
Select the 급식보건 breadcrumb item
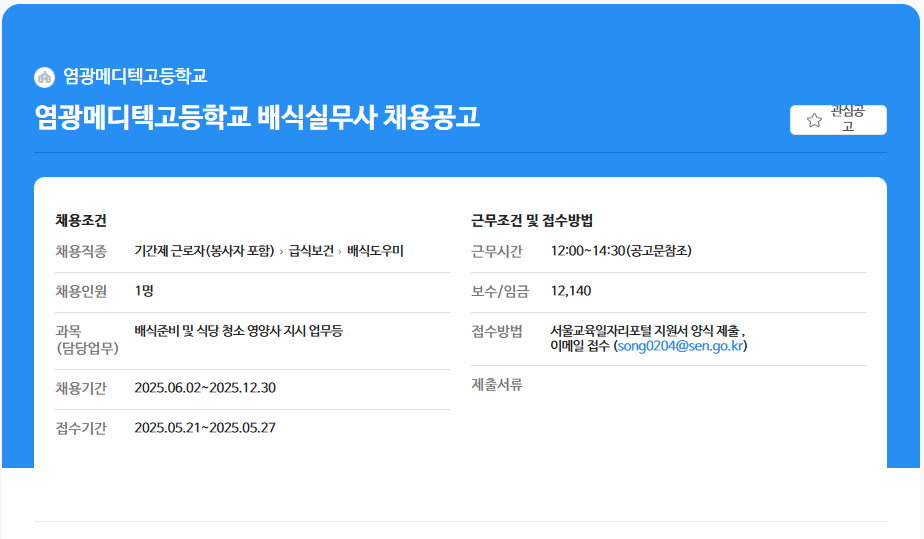pos(311,251)
